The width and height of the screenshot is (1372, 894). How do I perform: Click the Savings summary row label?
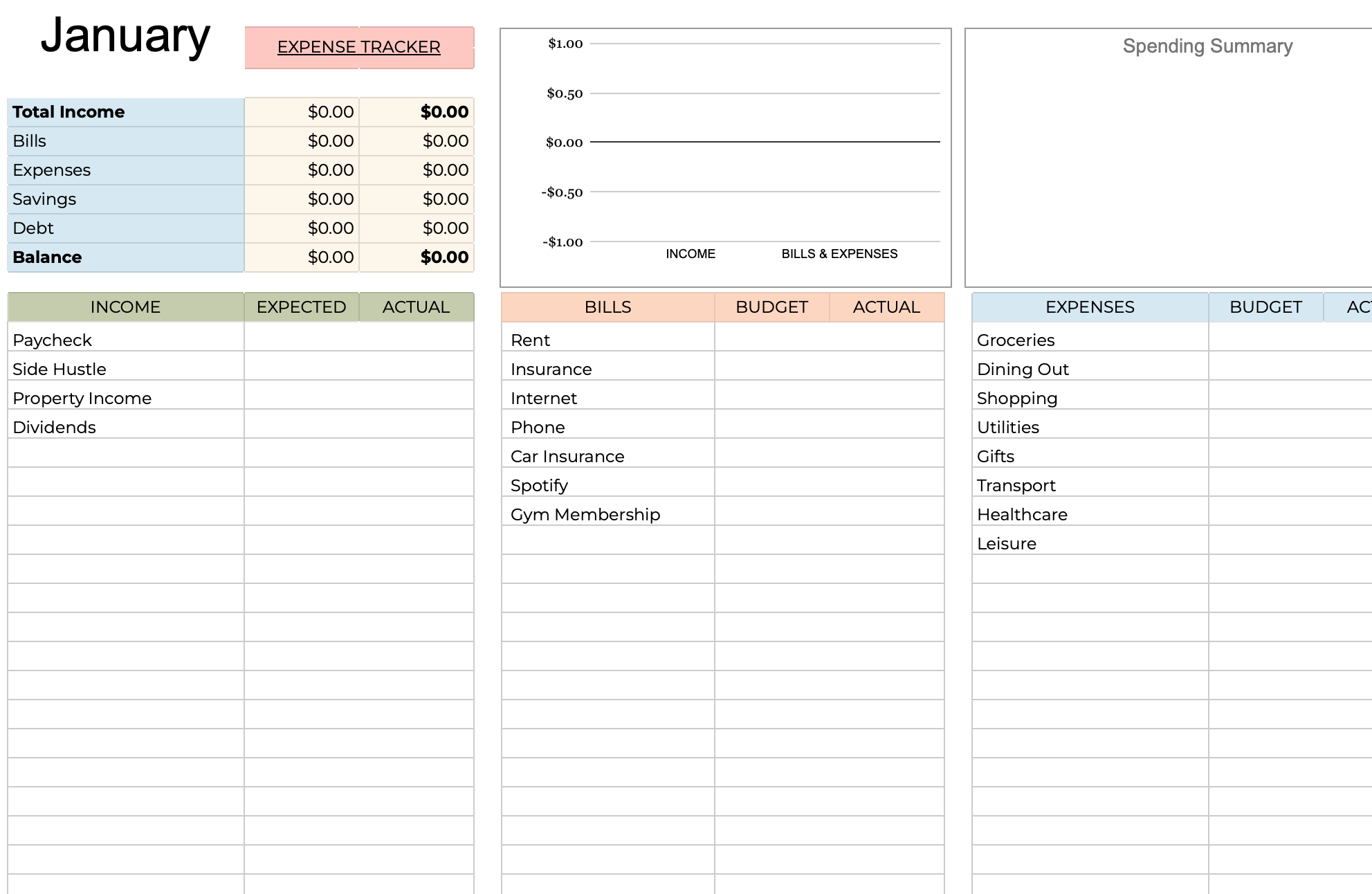(x=44, y=199)
